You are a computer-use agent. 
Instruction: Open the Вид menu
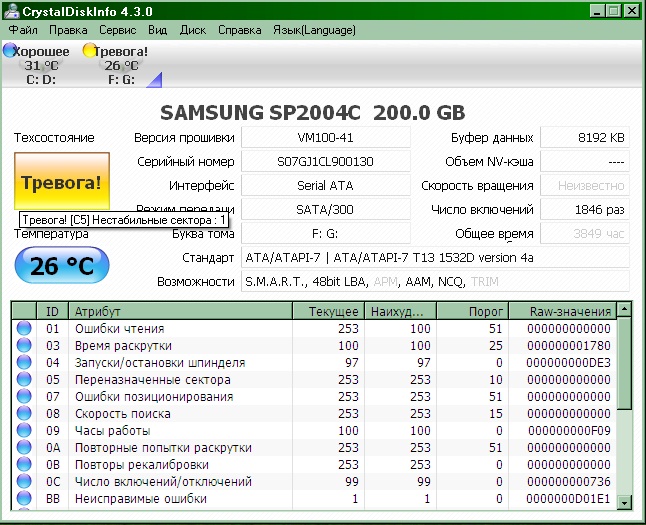coord(157,30)
